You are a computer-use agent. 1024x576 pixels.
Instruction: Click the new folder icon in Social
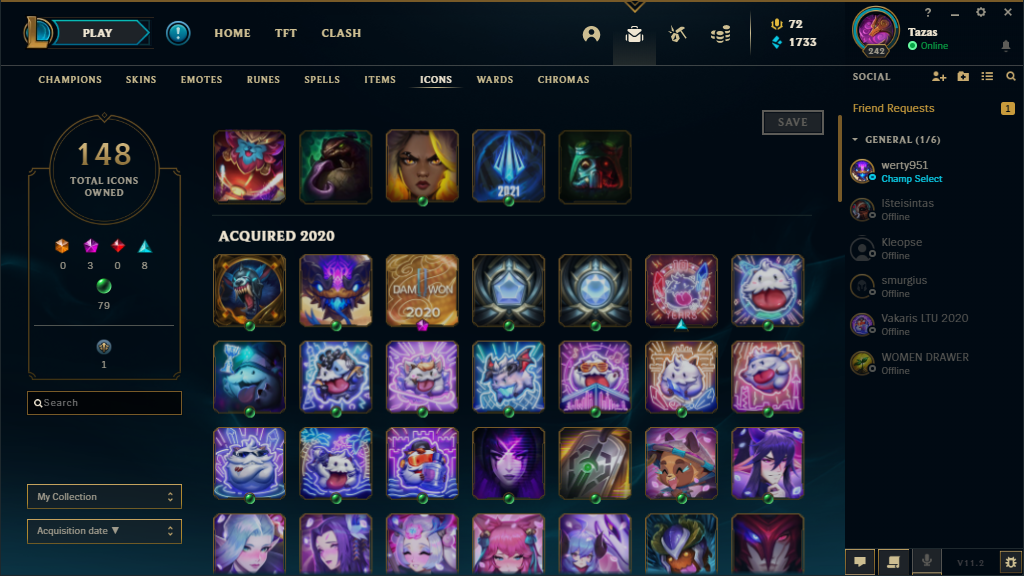pos(963,76)
